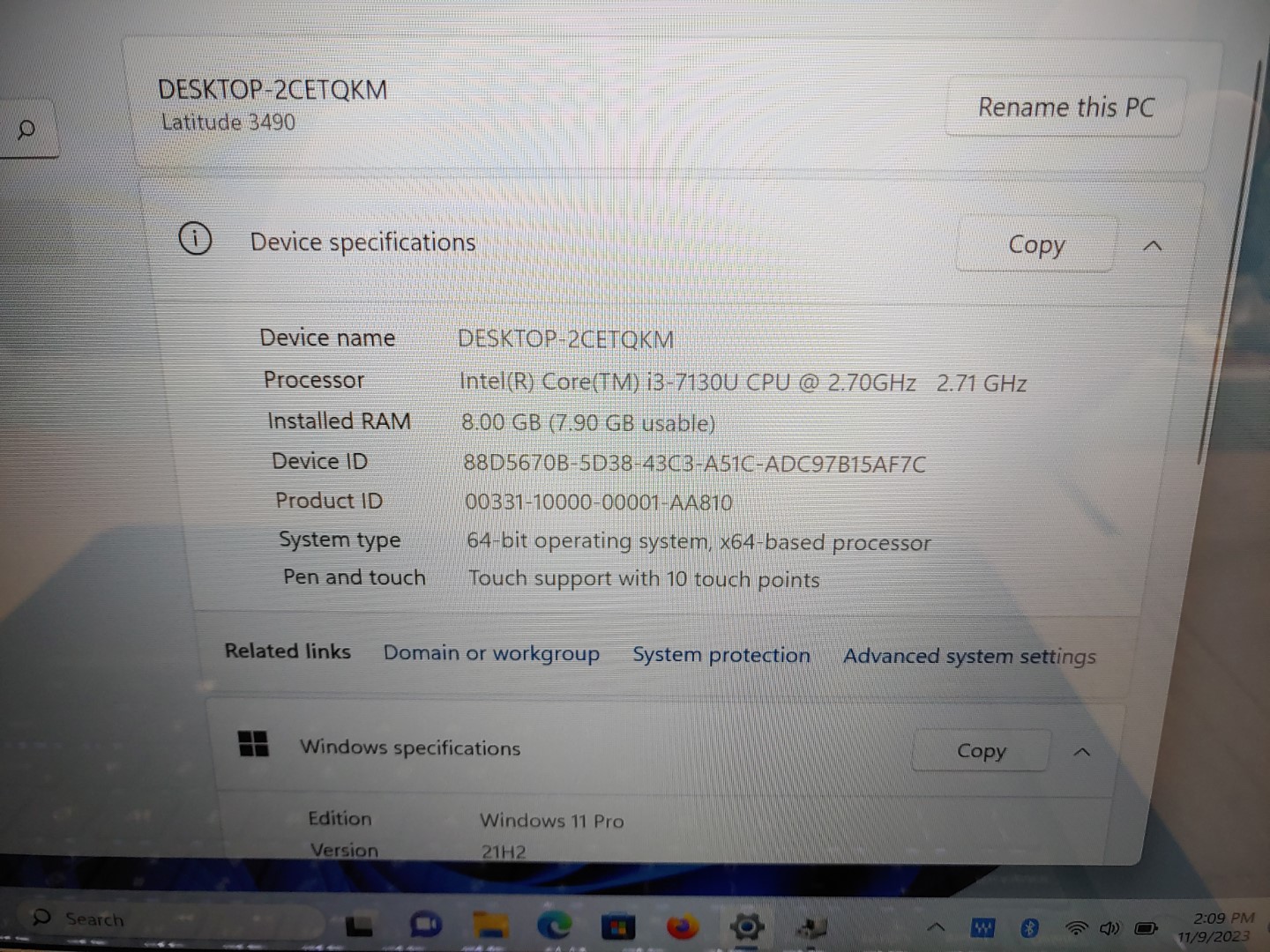1270x952 pixels.
Task: Copy the Device specifications
Action: tap(1036, 245)
